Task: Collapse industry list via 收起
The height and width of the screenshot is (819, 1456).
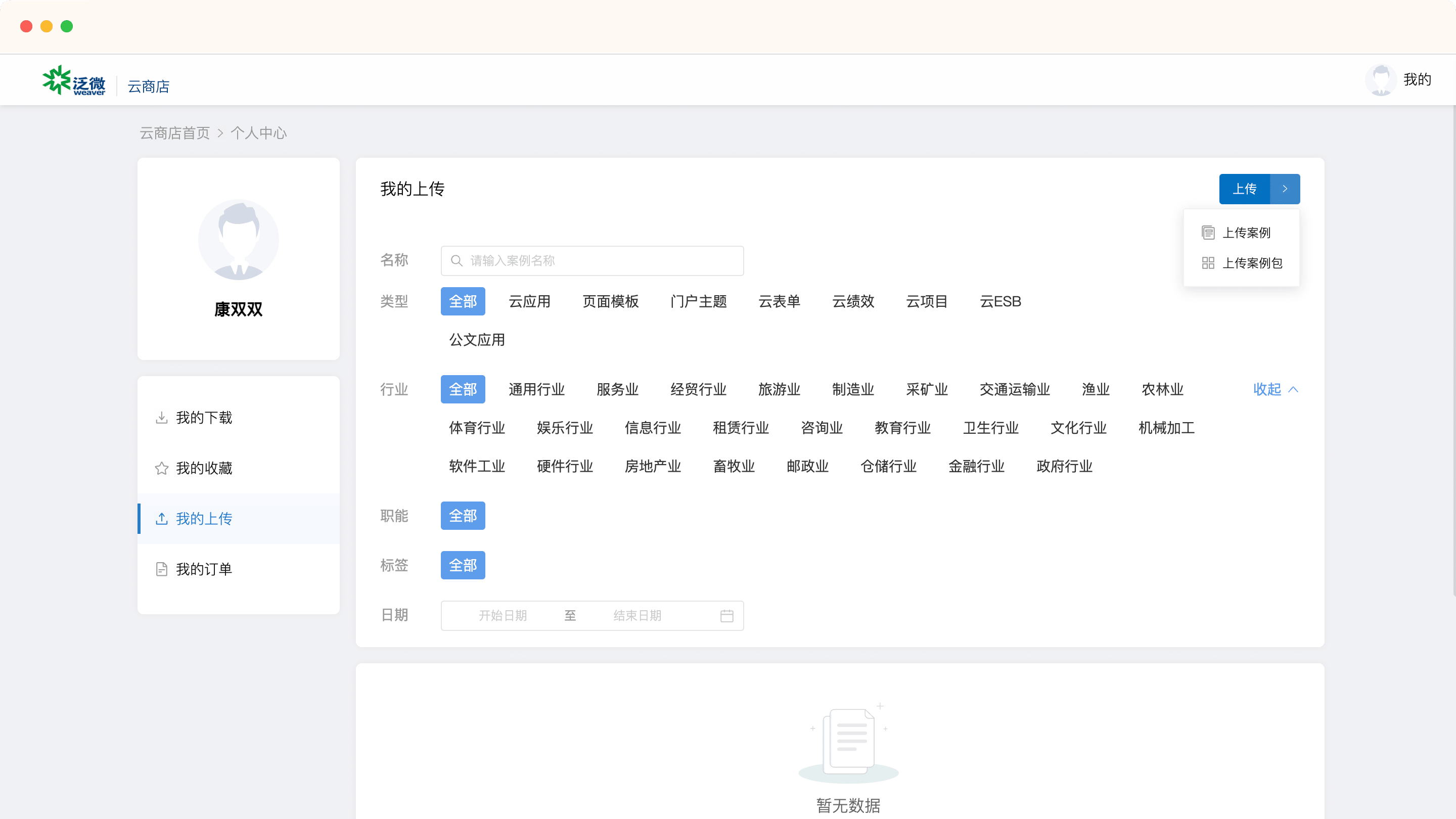Action: click(x=1275, y=389)
